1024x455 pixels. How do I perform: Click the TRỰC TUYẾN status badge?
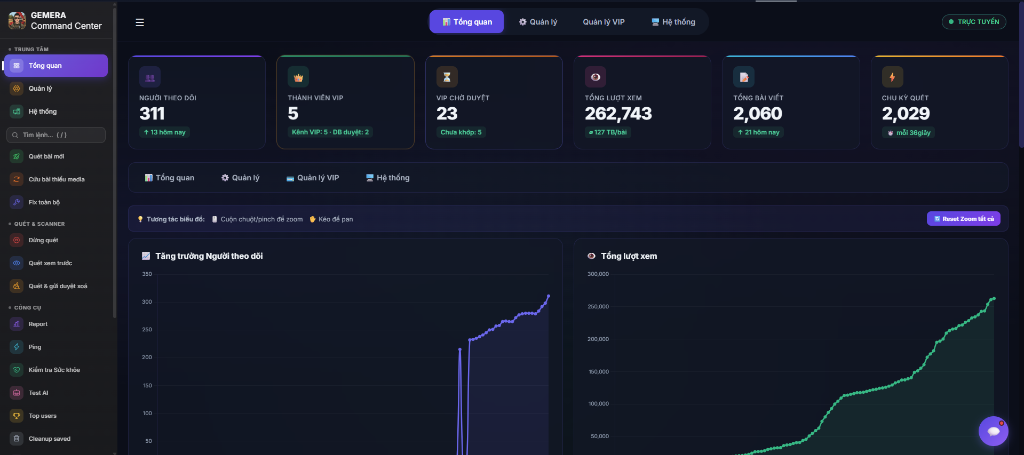974,22
